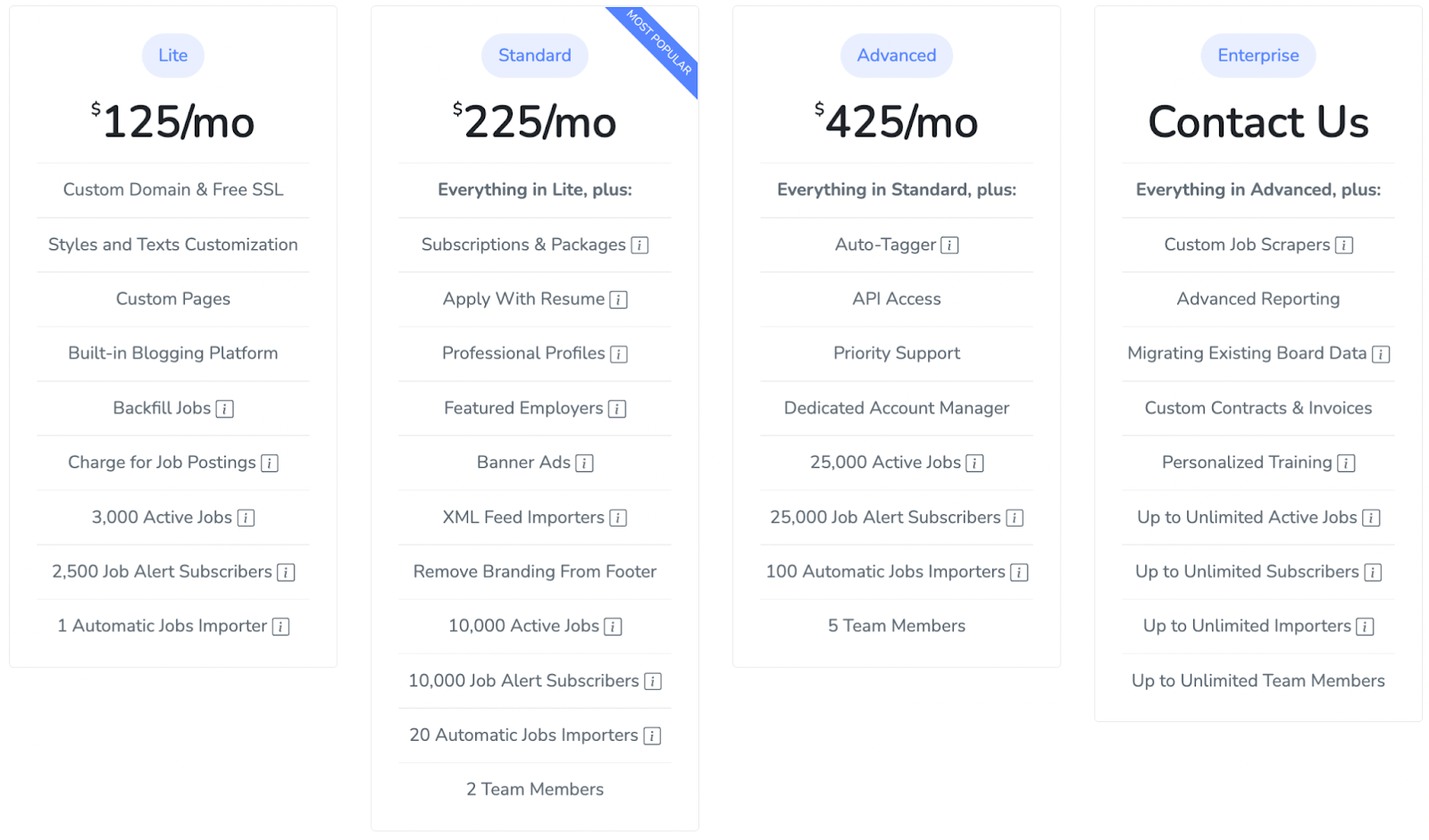Open info icon next to Custom Job Scrapers
The width and height of the screenshot is (1429, 840).
click(1344, 245)
